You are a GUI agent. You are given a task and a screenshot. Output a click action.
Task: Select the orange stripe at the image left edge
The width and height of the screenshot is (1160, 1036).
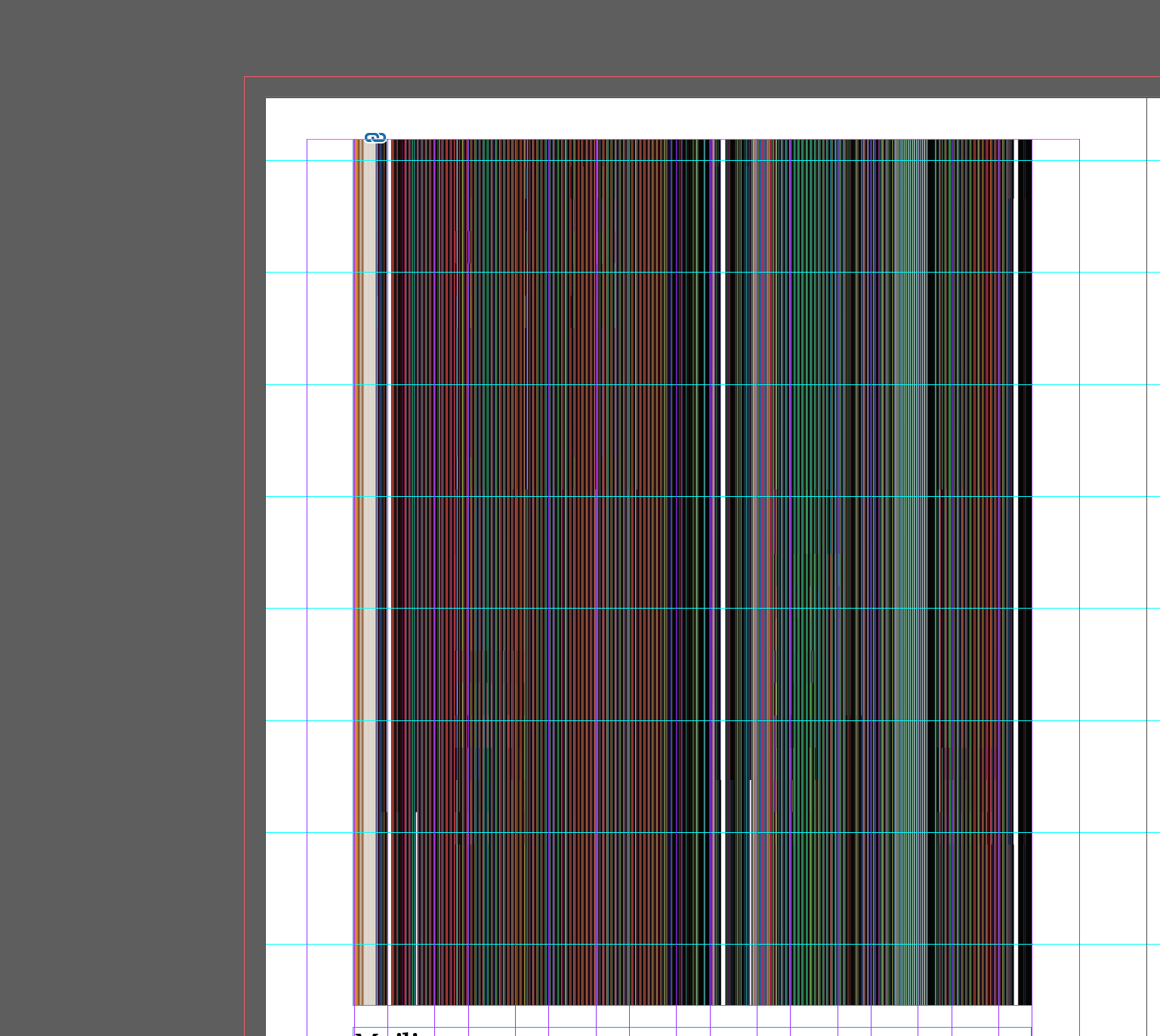pos(357,529)
